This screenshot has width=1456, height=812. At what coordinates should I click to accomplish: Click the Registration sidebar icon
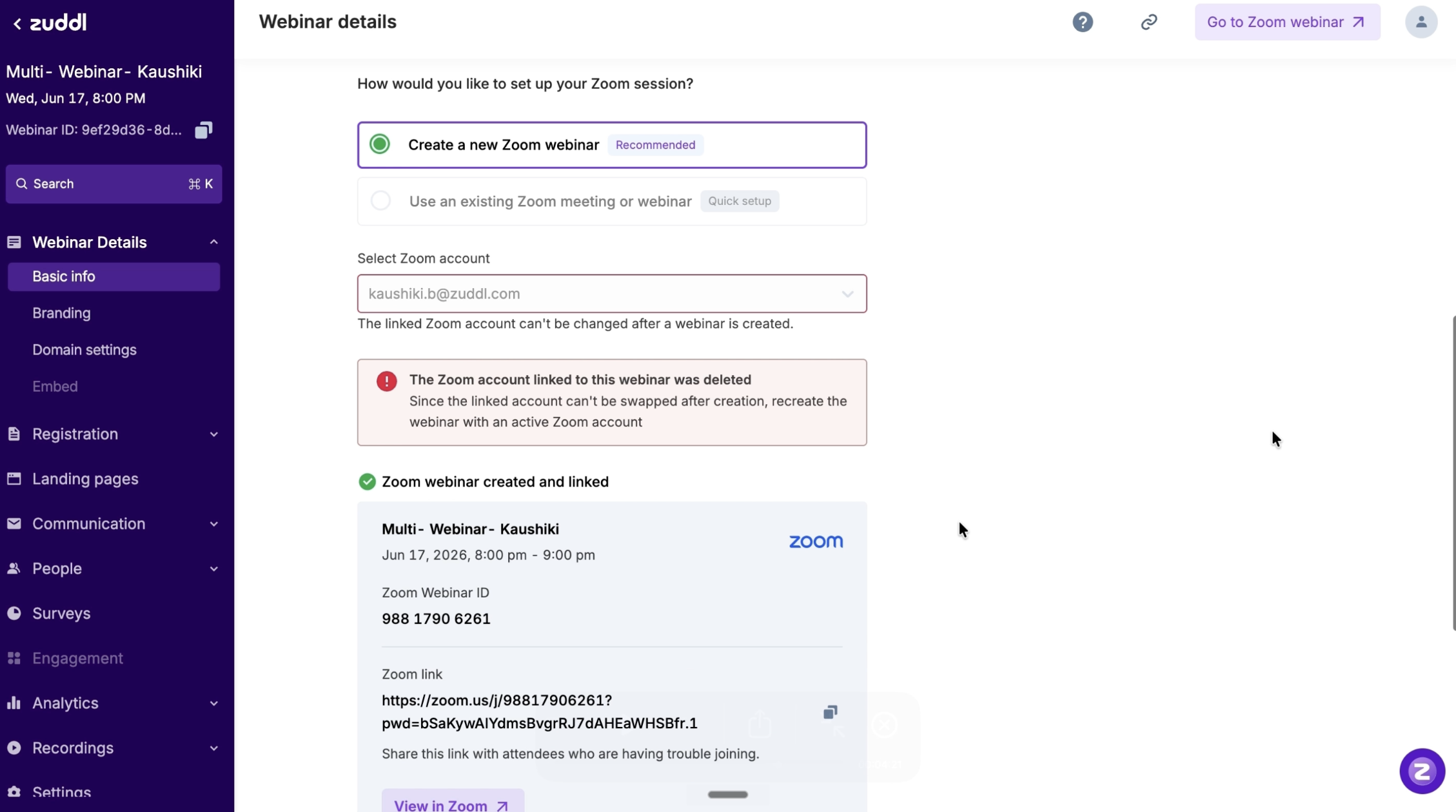14,434
